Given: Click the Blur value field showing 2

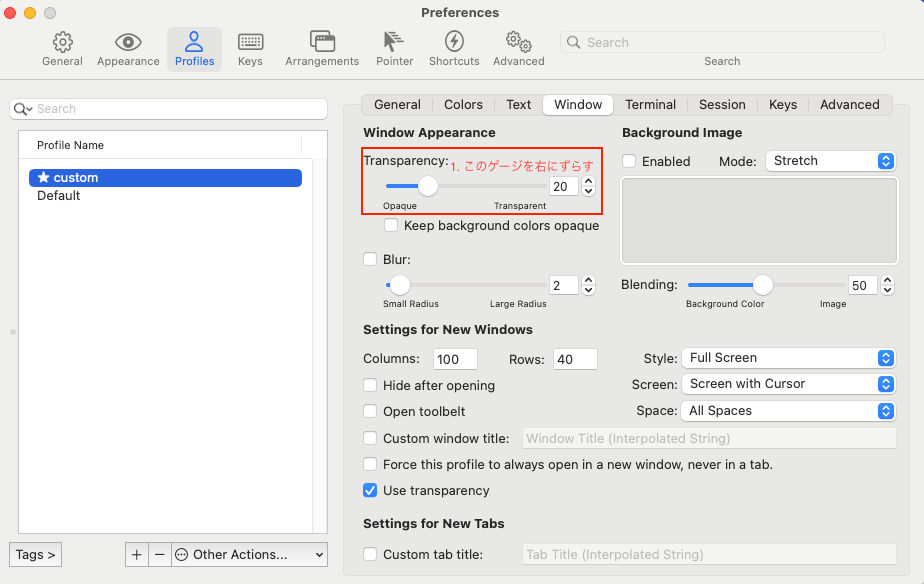Looking at the screenshot, I should tap(563, 285).
